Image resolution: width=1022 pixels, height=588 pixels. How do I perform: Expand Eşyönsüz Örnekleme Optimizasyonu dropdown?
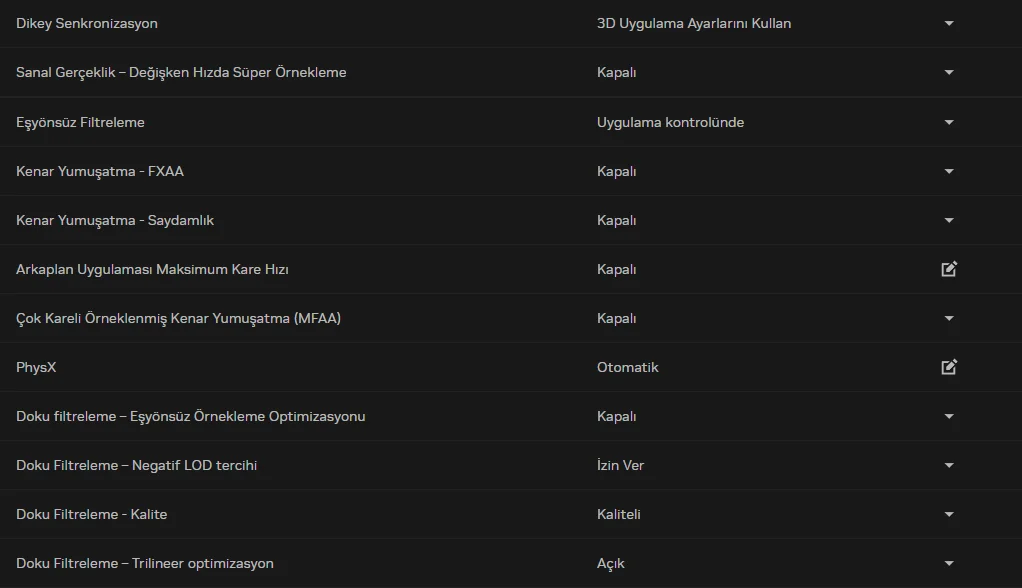[949, 416]
